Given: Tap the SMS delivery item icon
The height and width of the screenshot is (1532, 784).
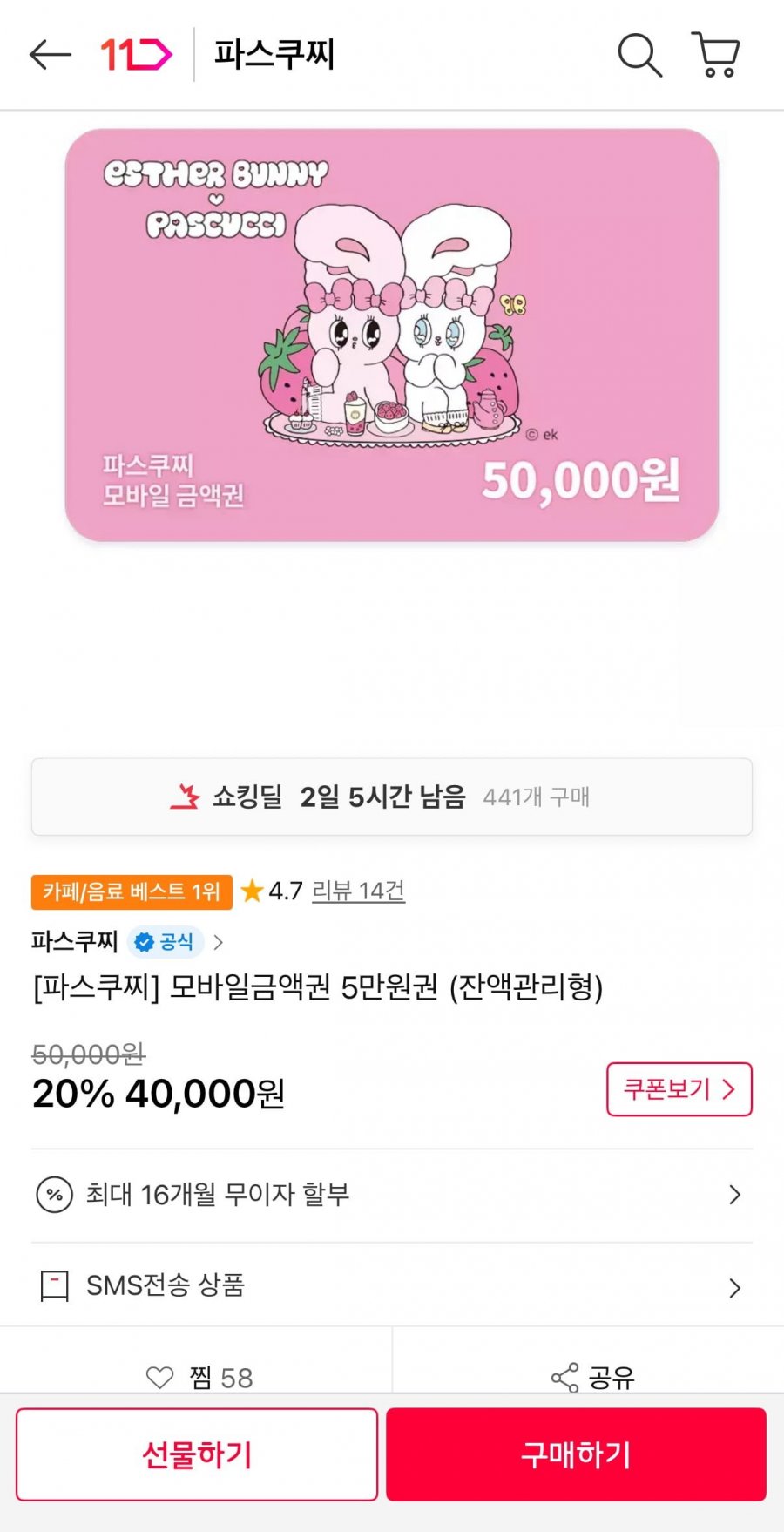Looking at the screenshot, I should (54, 1285).
